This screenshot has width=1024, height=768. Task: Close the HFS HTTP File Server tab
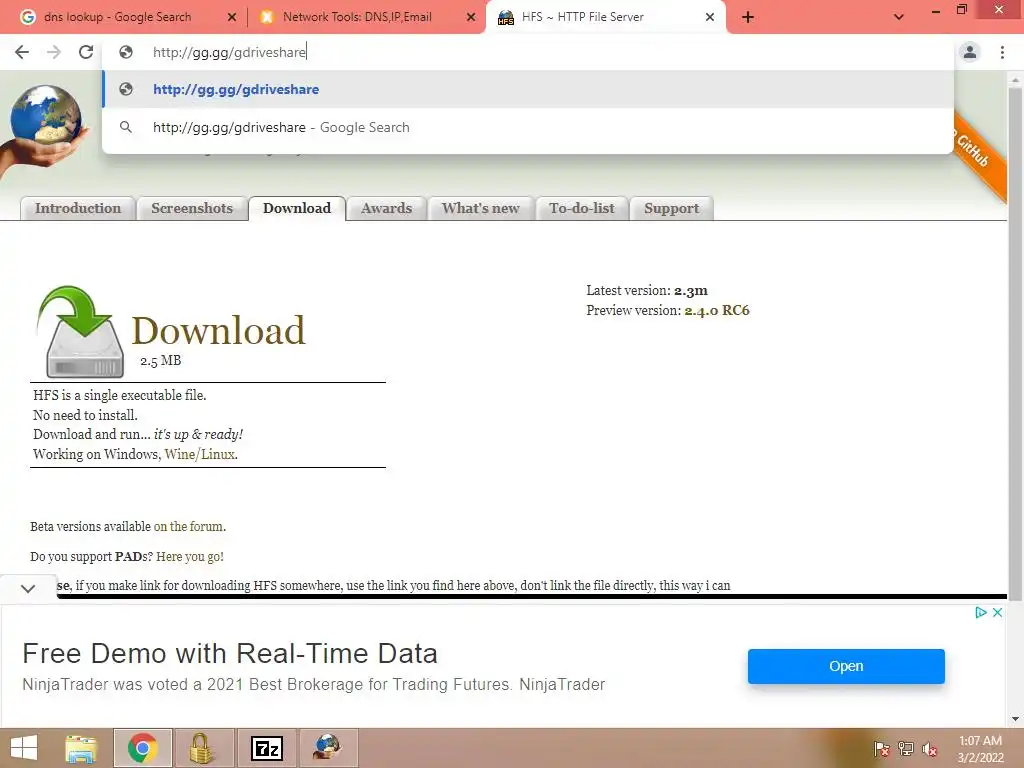click(710, 17)
